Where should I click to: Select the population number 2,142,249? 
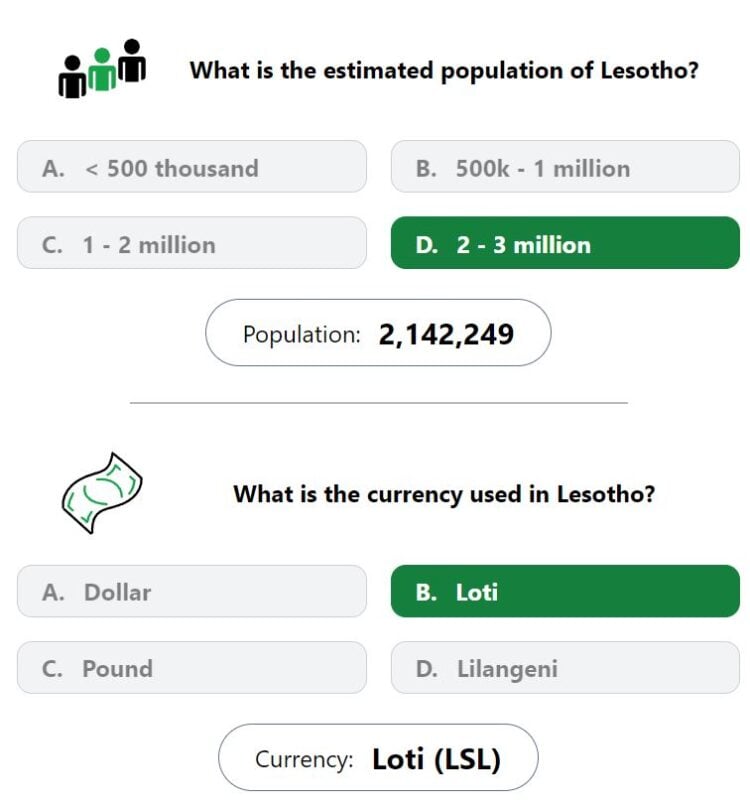(446, 335)
